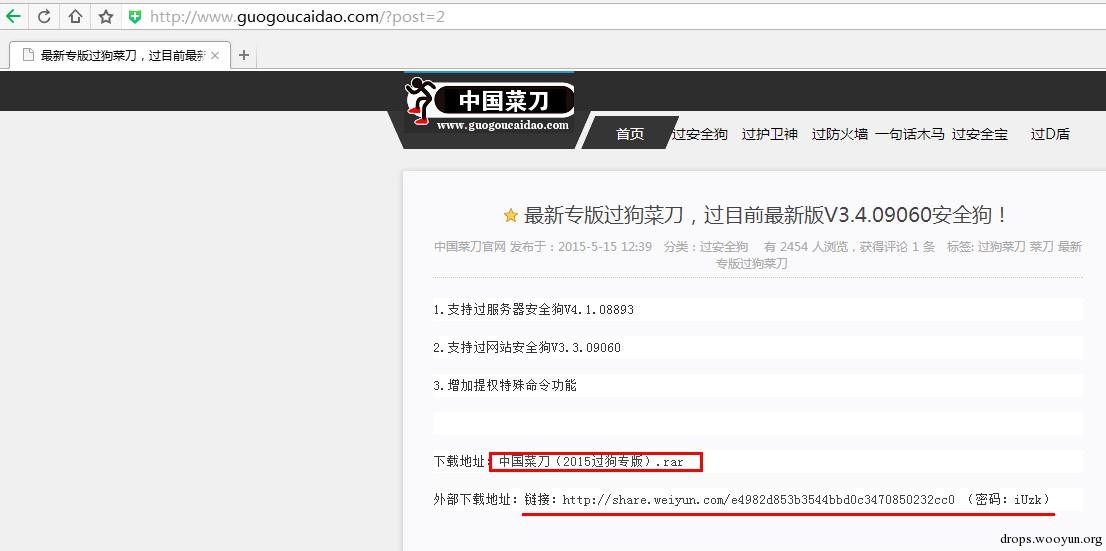The image size is (1106, 551).
Task: Open the 过D盾 navigation item
Action: pyautogui.click(x=1050, y=133)
